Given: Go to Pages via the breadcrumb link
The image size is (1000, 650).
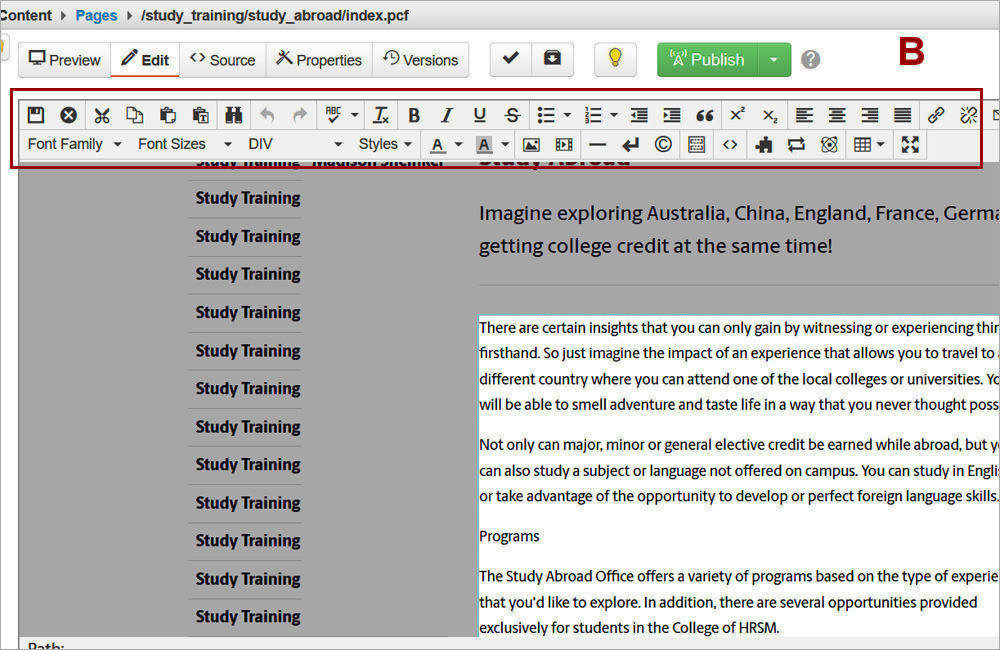Looking at the screenshot, I should tap(96, 15).
